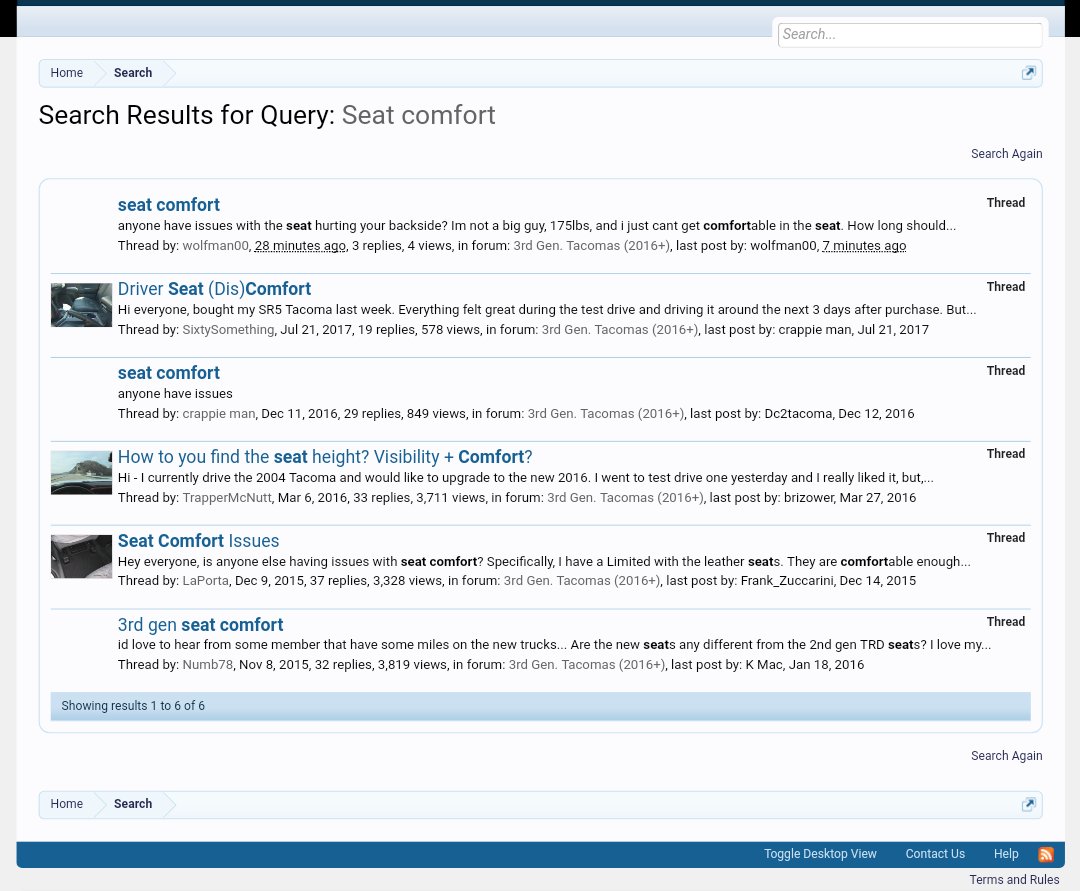1080x891 pixels.
Task: Open the 3rd gen seat comfort thread
Action: tap(200, 625)
